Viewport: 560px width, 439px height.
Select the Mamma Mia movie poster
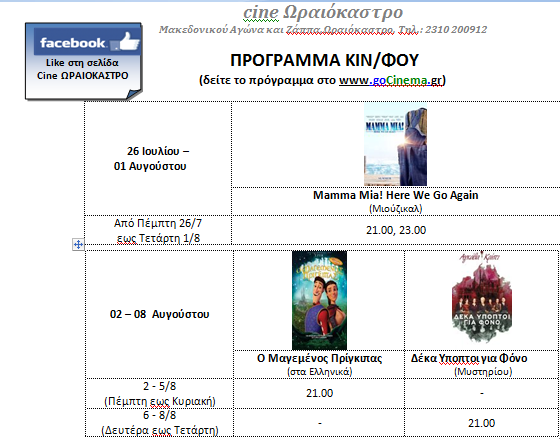click(395, 145)
